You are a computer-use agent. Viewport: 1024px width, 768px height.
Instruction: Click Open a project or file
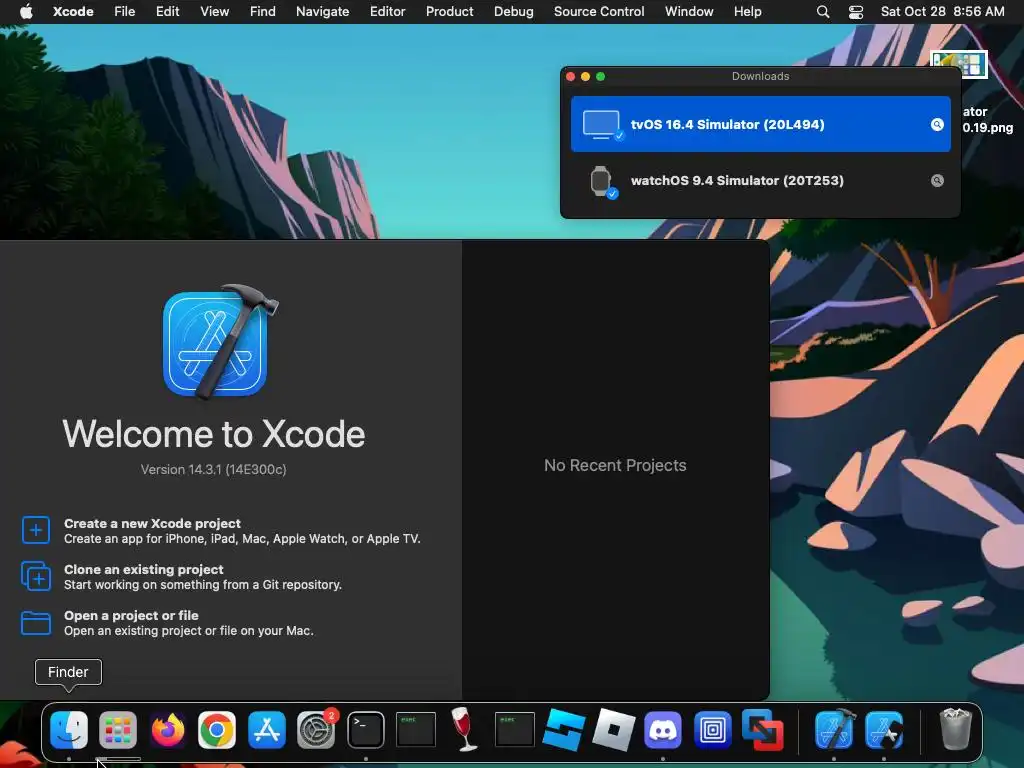131,615
